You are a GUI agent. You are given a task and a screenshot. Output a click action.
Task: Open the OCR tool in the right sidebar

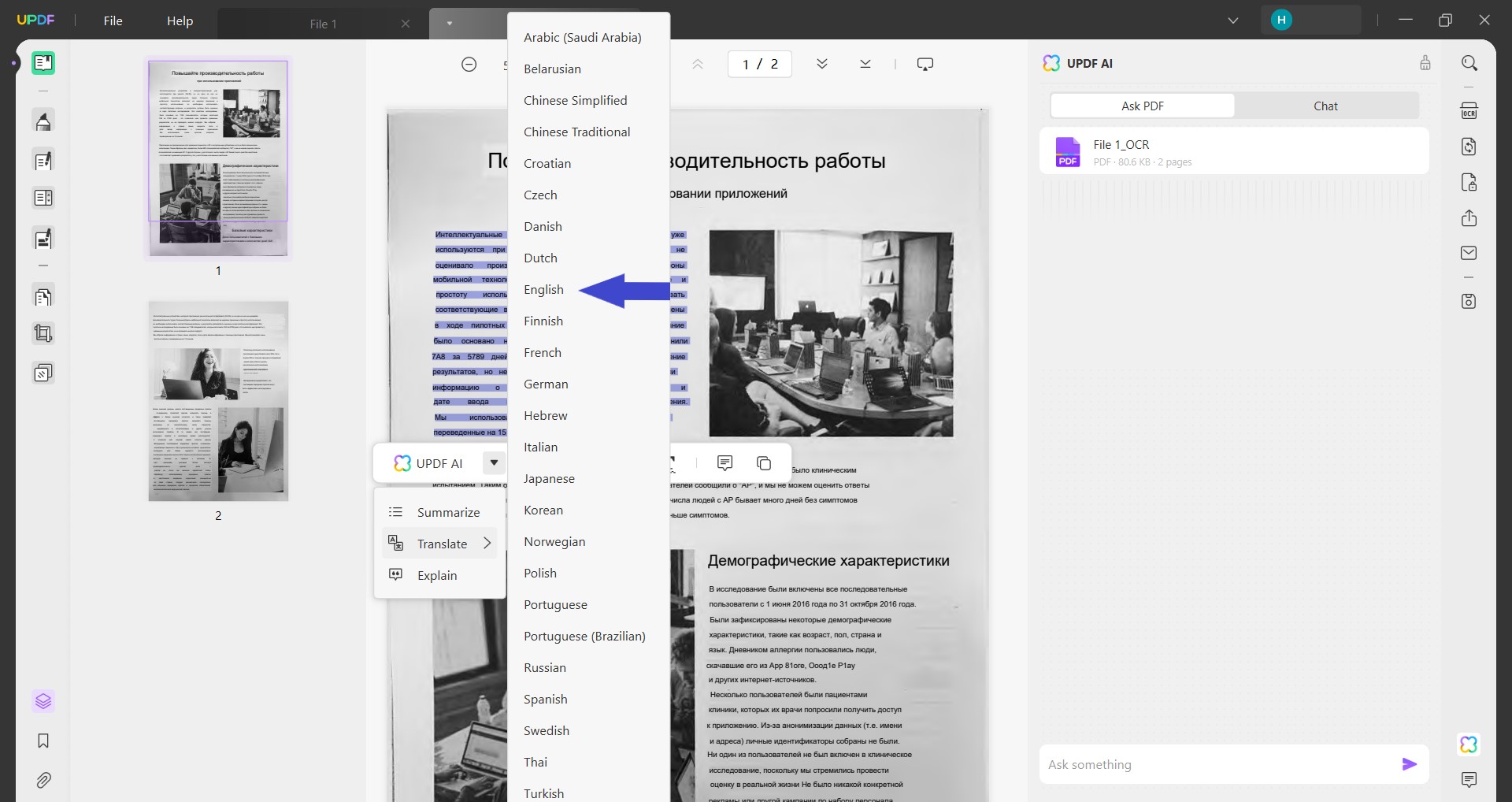(x=1469, y=110)
